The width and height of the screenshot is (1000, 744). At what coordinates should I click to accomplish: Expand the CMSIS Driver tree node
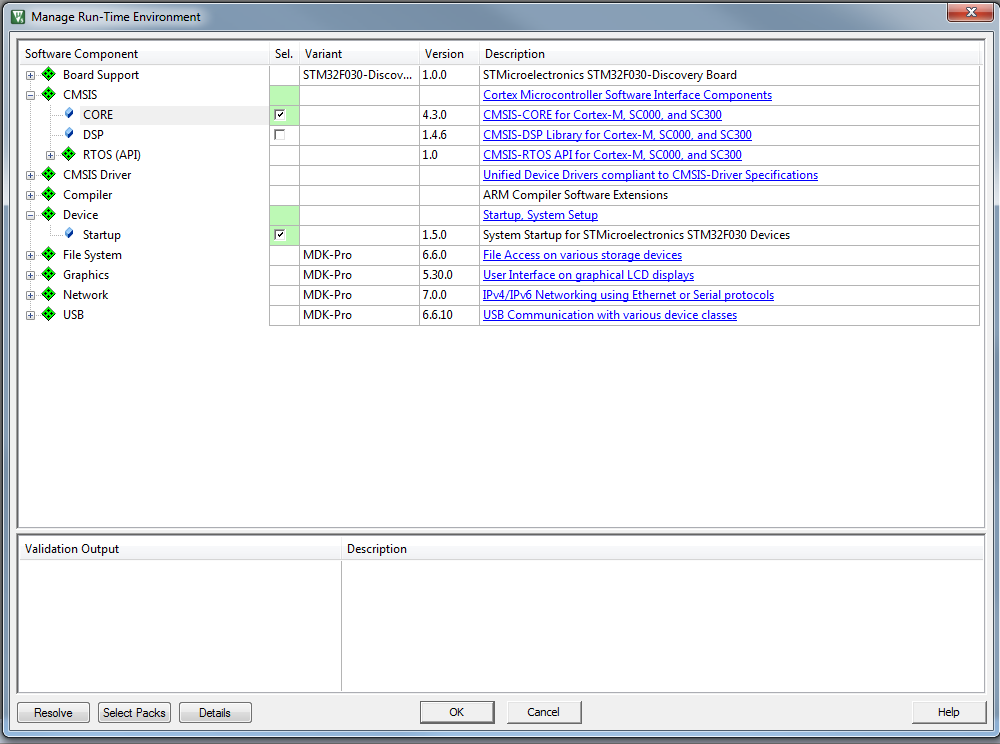pyautogui.click(x=30, y=175)
